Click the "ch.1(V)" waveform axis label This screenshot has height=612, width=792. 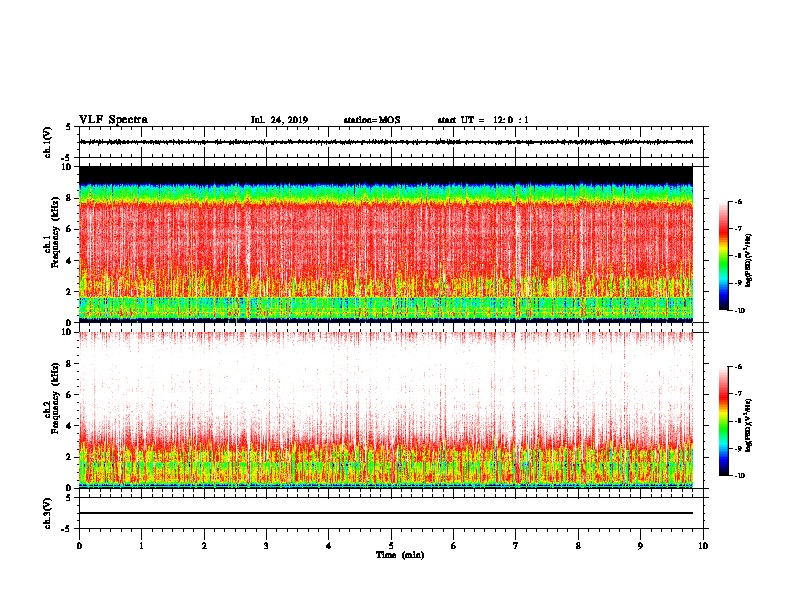[x=47, y=142]
